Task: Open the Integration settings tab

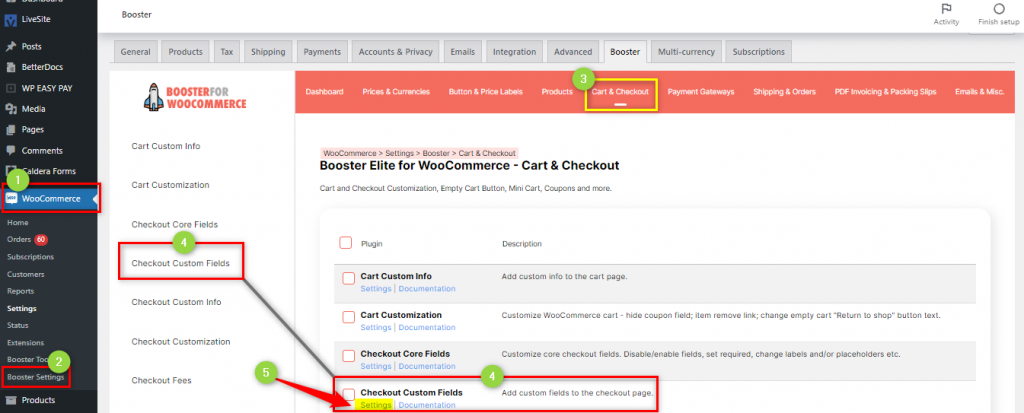Action: tap(515, 52)
